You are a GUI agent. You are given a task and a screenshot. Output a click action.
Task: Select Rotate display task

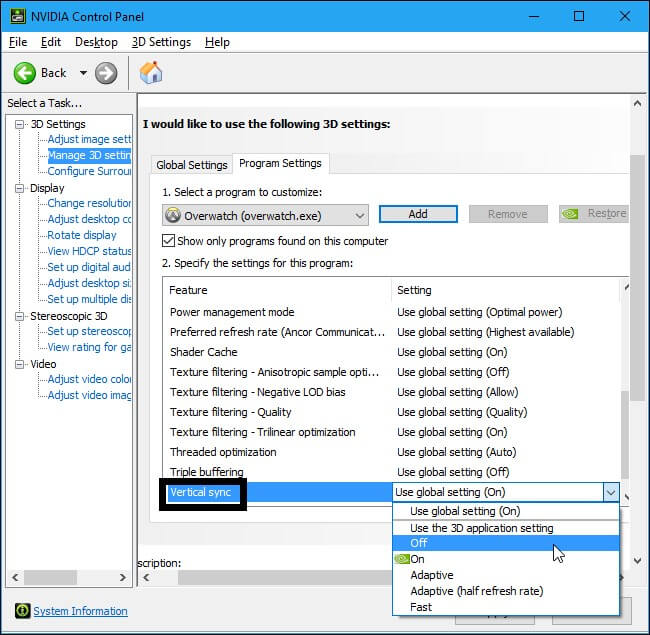coord(82,235)
